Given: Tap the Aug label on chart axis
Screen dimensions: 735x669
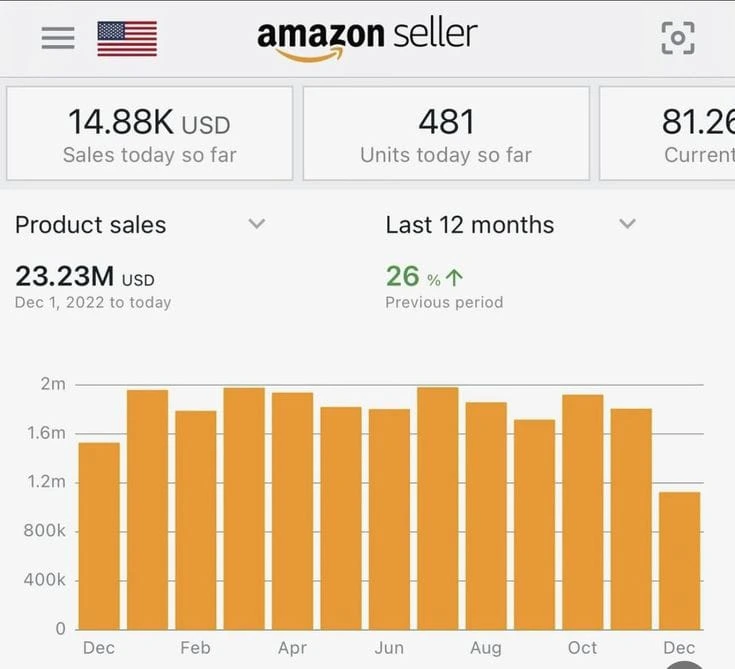Looking at the screenshot, I should (x=486, y=648).
